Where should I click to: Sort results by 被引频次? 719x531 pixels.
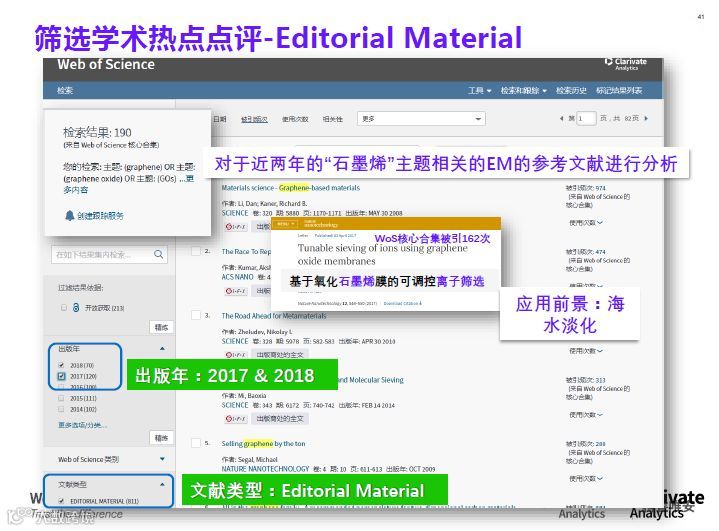pyautogui.click(x=254, y=119)
